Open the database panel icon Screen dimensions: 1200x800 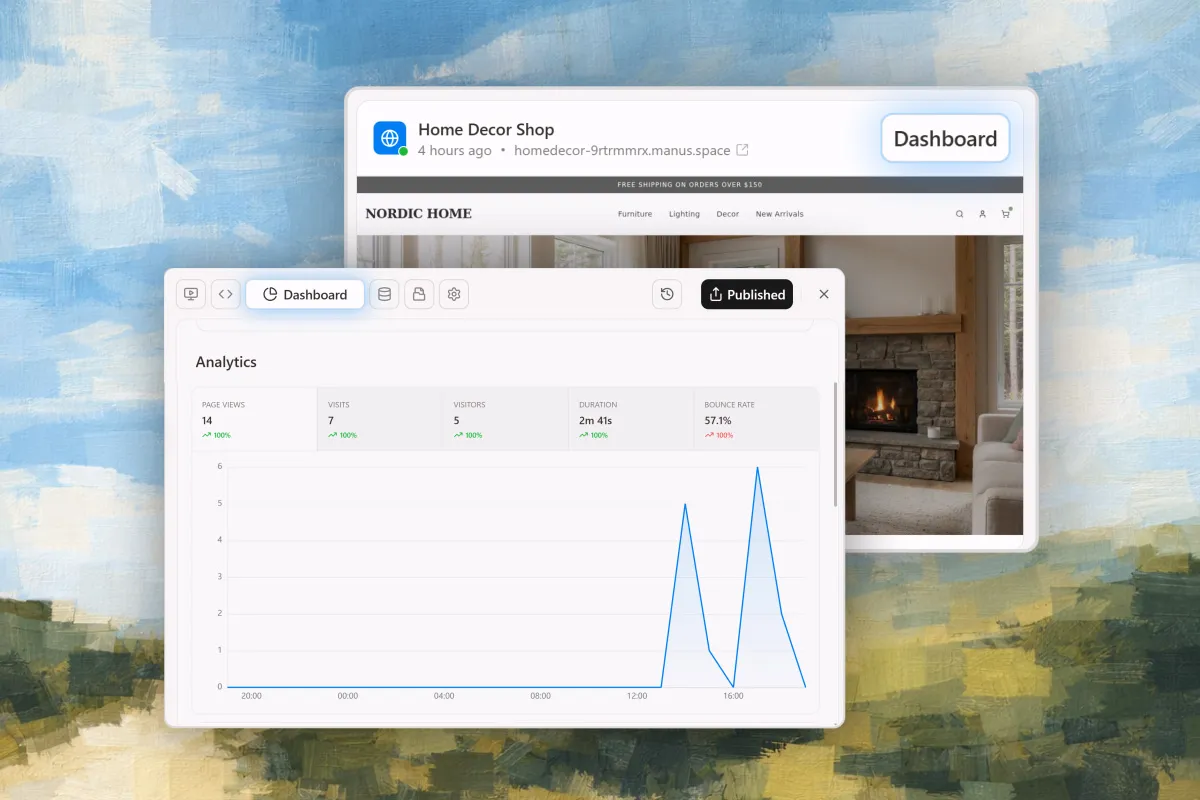[384, 294]
